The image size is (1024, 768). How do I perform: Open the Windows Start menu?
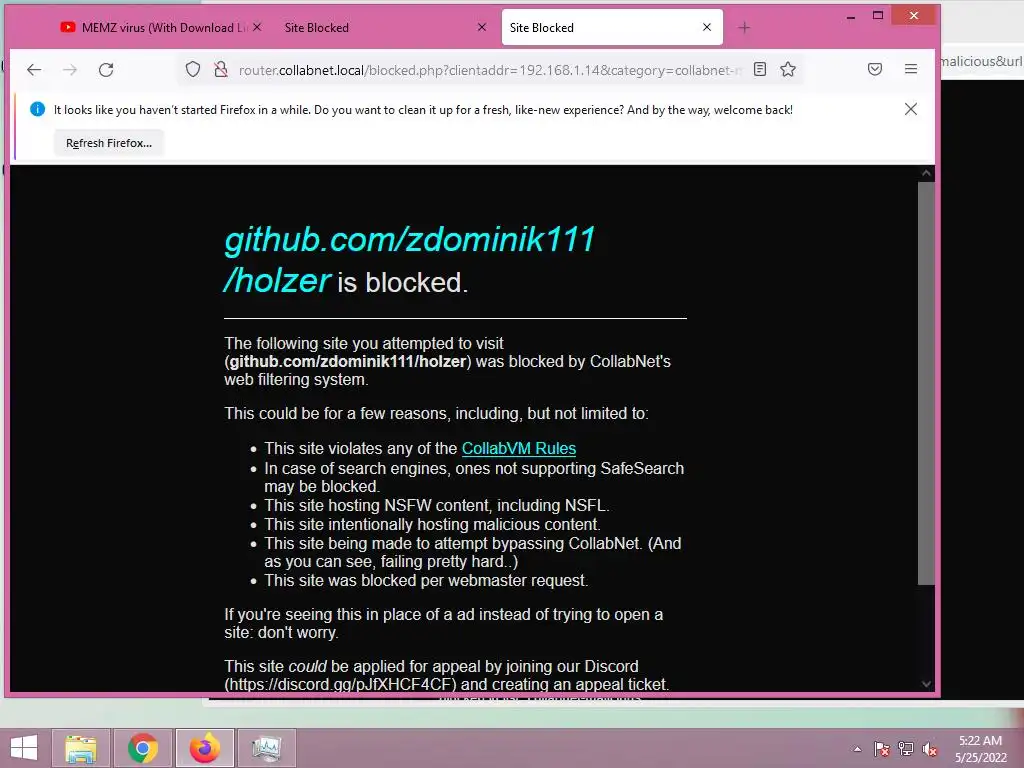click(24, 748)
